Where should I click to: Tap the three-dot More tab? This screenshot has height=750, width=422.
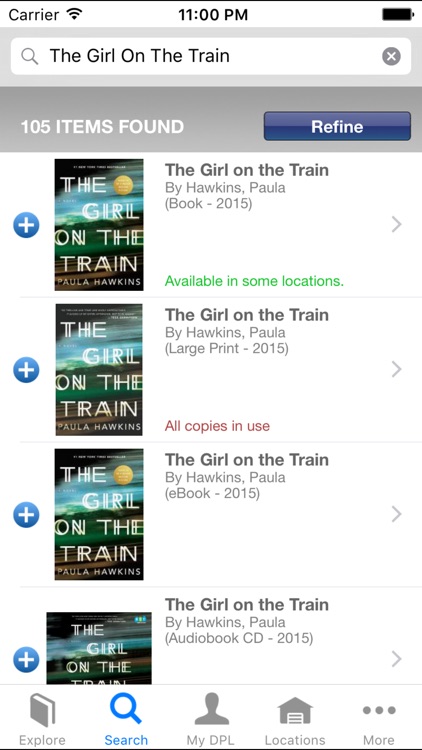coord(379,710)
